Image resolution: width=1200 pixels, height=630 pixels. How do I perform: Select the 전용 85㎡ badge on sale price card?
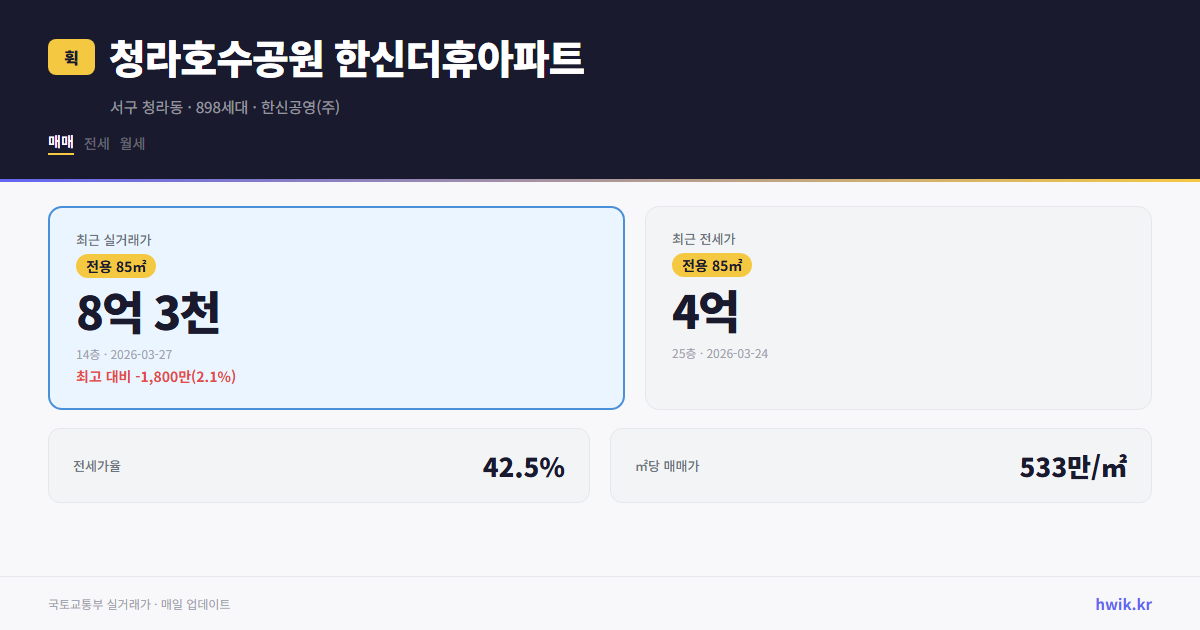[x=113, y=266]
